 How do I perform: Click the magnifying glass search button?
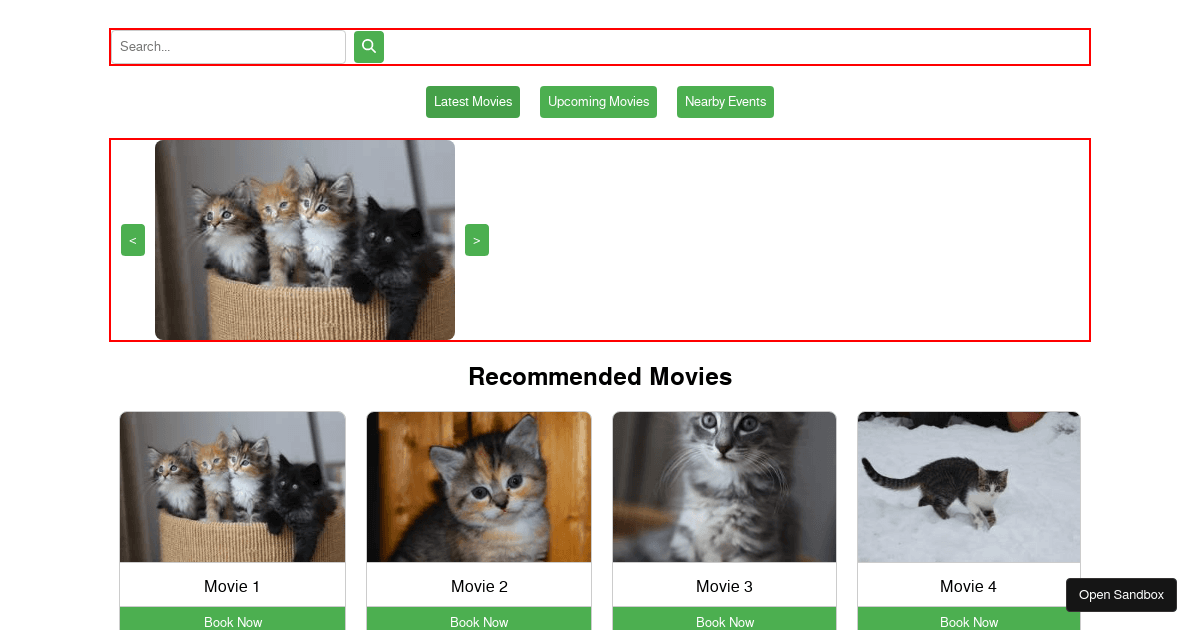point(368,47)
